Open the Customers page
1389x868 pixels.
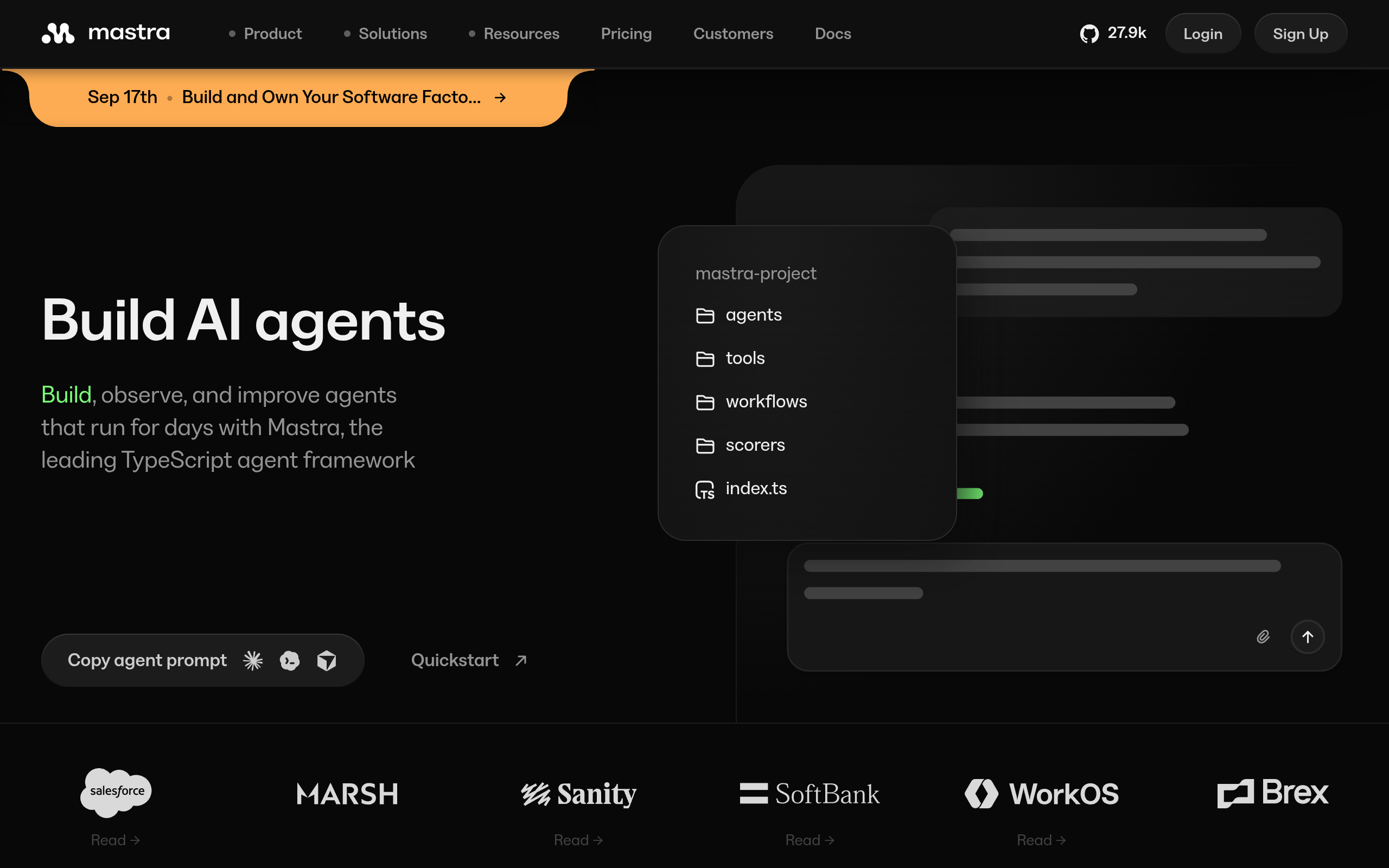pos(733,34)
